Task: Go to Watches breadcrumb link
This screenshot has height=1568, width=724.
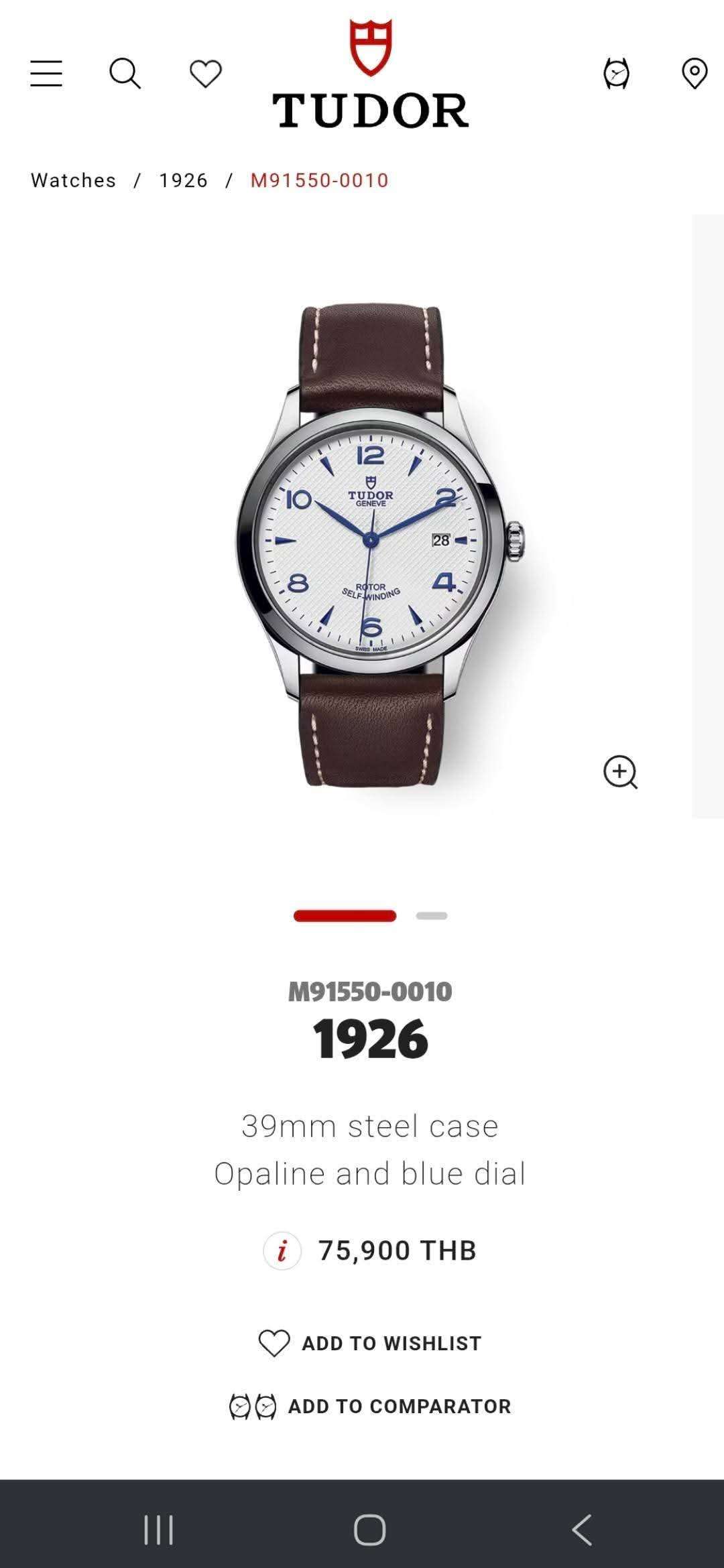Action: click(x=74, y=180)
